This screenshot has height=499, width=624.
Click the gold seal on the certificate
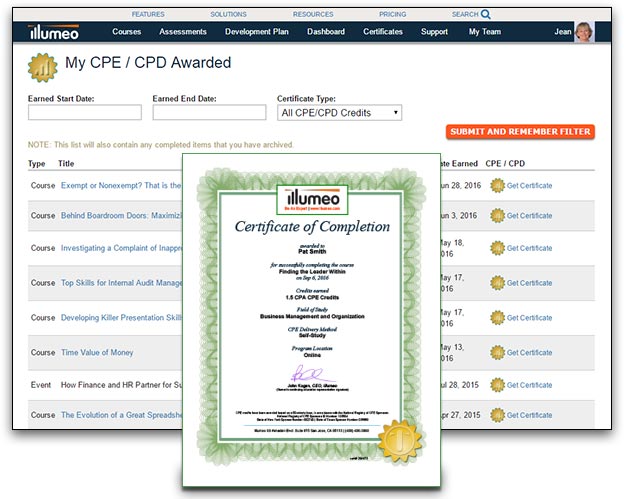400,441
